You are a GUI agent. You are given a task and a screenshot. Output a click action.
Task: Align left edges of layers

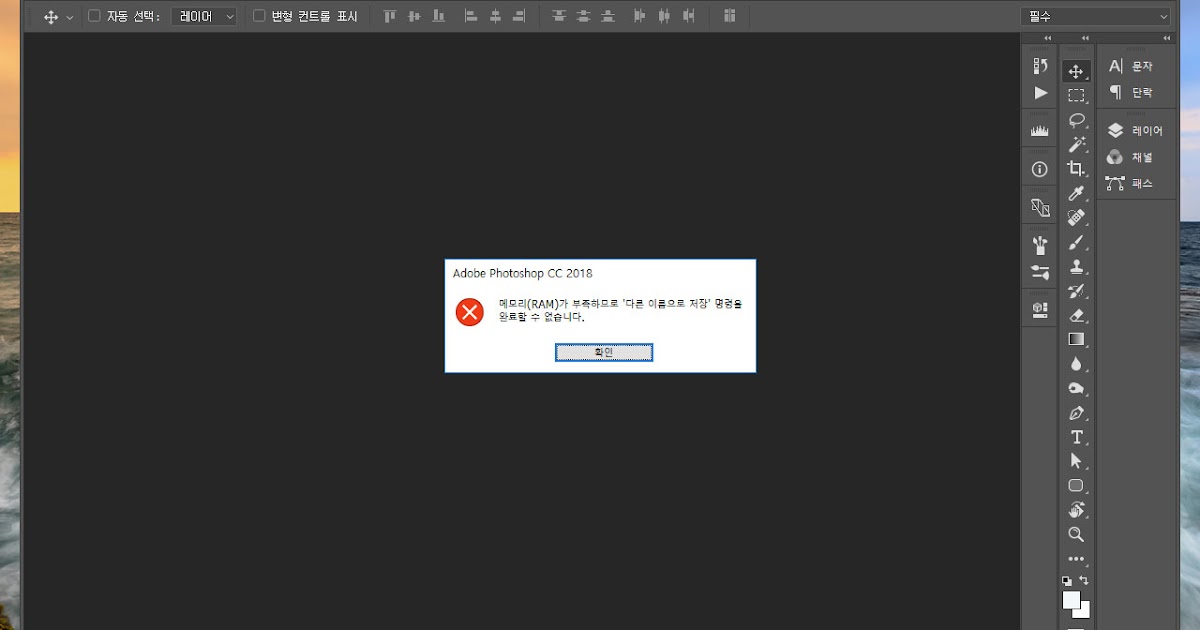point(471,16)
